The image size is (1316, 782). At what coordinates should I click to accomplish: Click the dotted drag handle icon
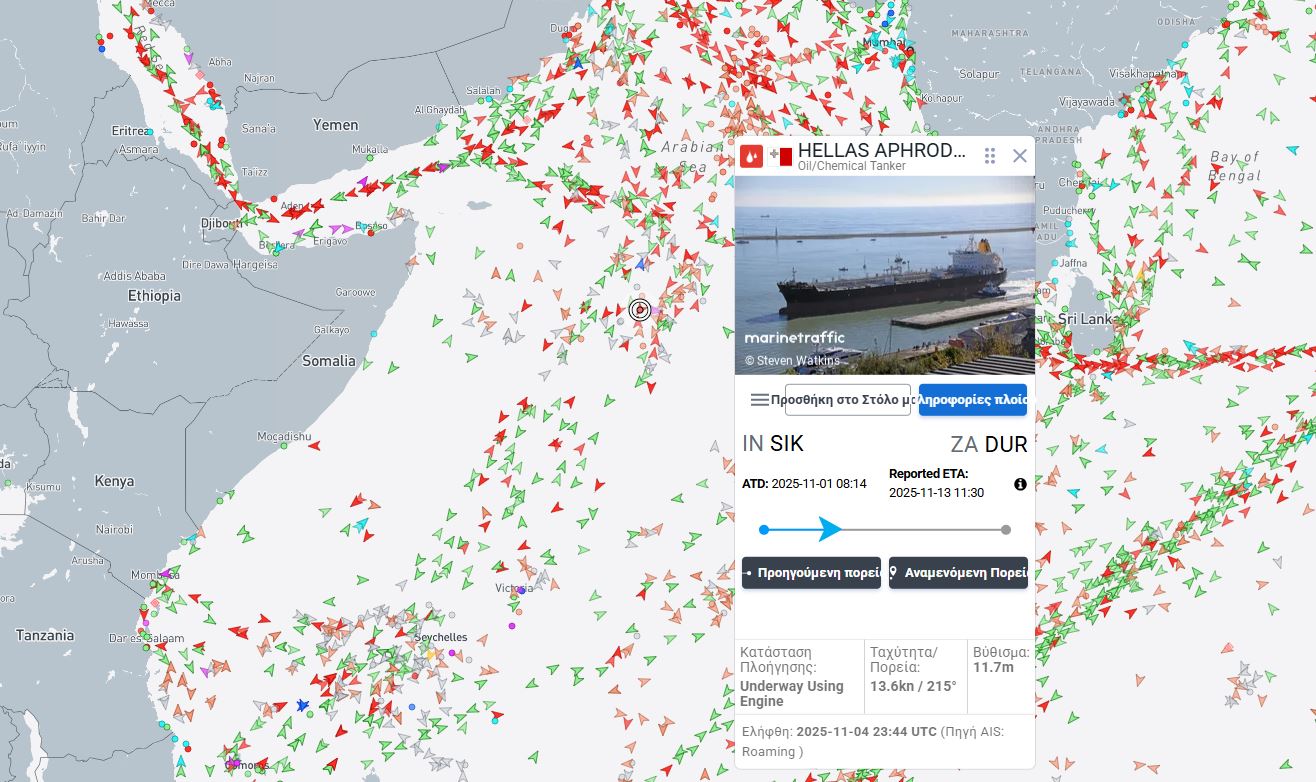point(990,156)
